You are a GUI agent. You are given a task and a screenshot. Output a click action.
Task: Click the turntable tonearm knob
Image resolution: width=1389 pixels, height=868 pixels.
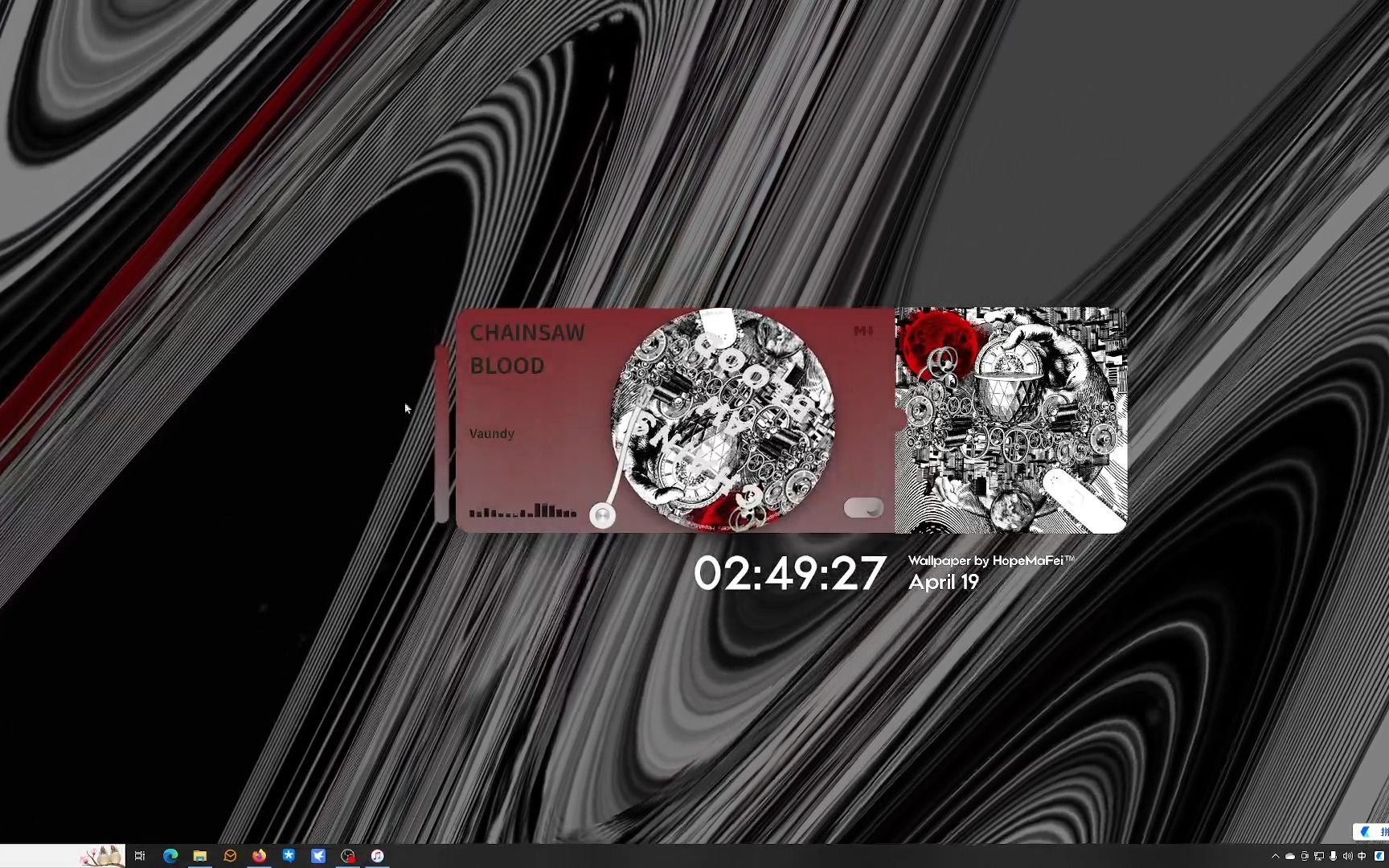(602, 515)
